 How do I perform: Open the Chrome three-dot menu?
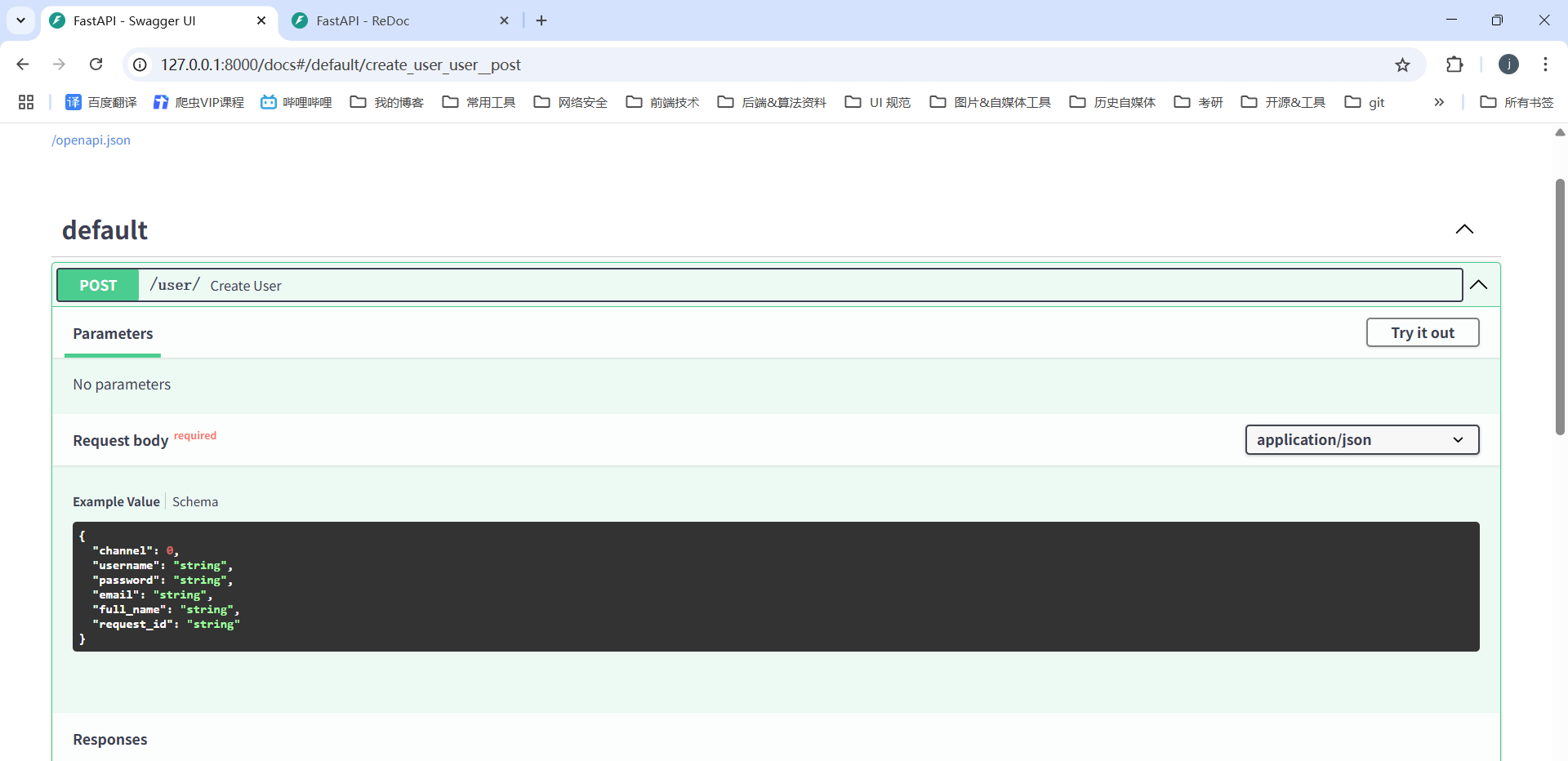[1545, 65]
